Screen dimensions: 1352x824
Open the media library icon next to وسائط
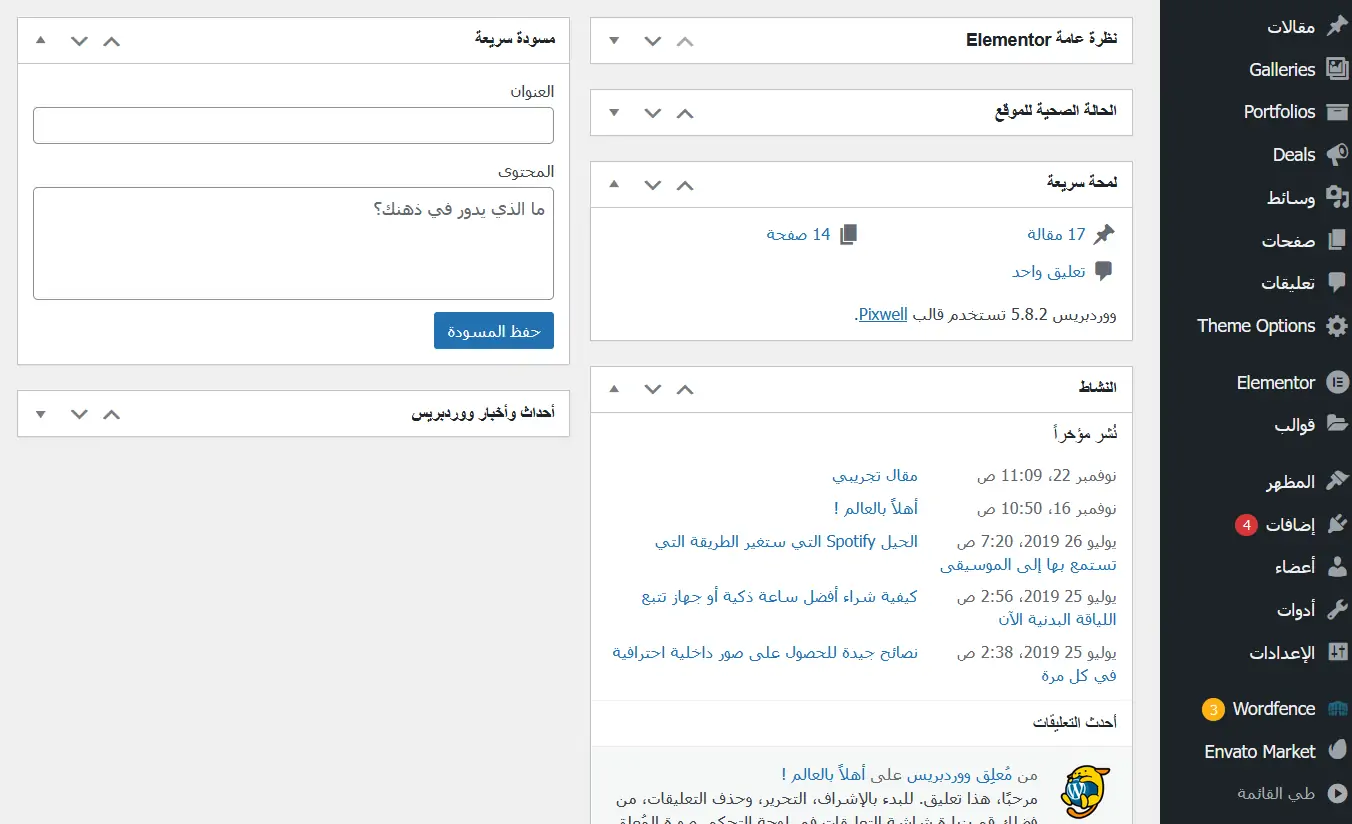pos(1336,198)
